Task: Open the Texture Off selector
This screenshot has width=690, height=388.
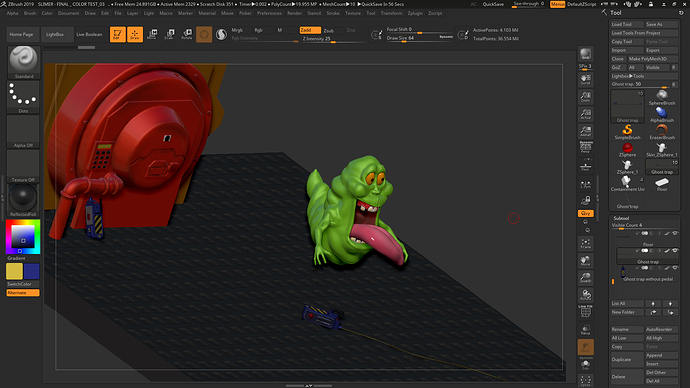Action: [23, 166]
